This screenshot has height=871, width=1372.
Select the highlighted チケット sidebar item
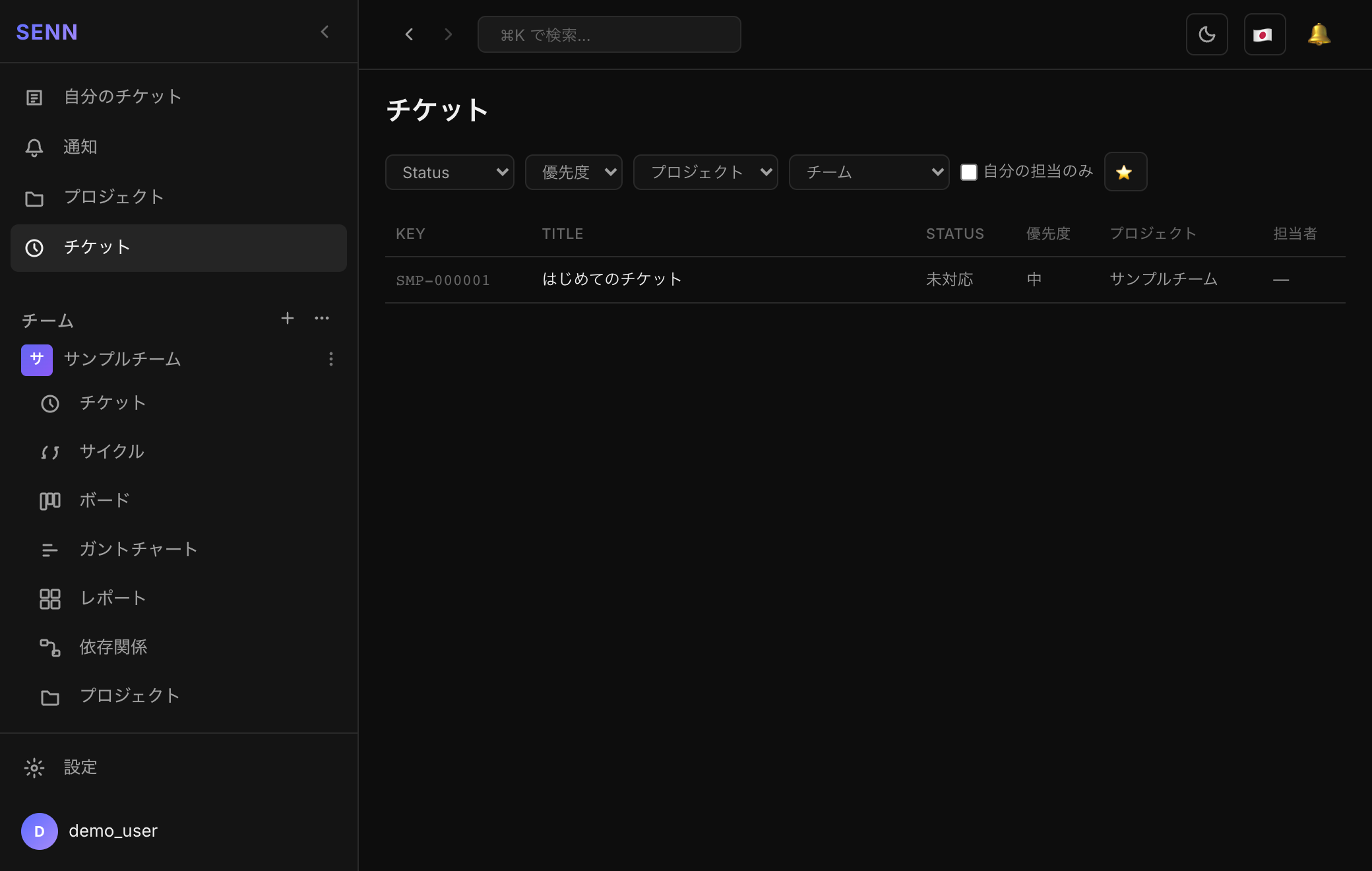(x=179, y=247)
